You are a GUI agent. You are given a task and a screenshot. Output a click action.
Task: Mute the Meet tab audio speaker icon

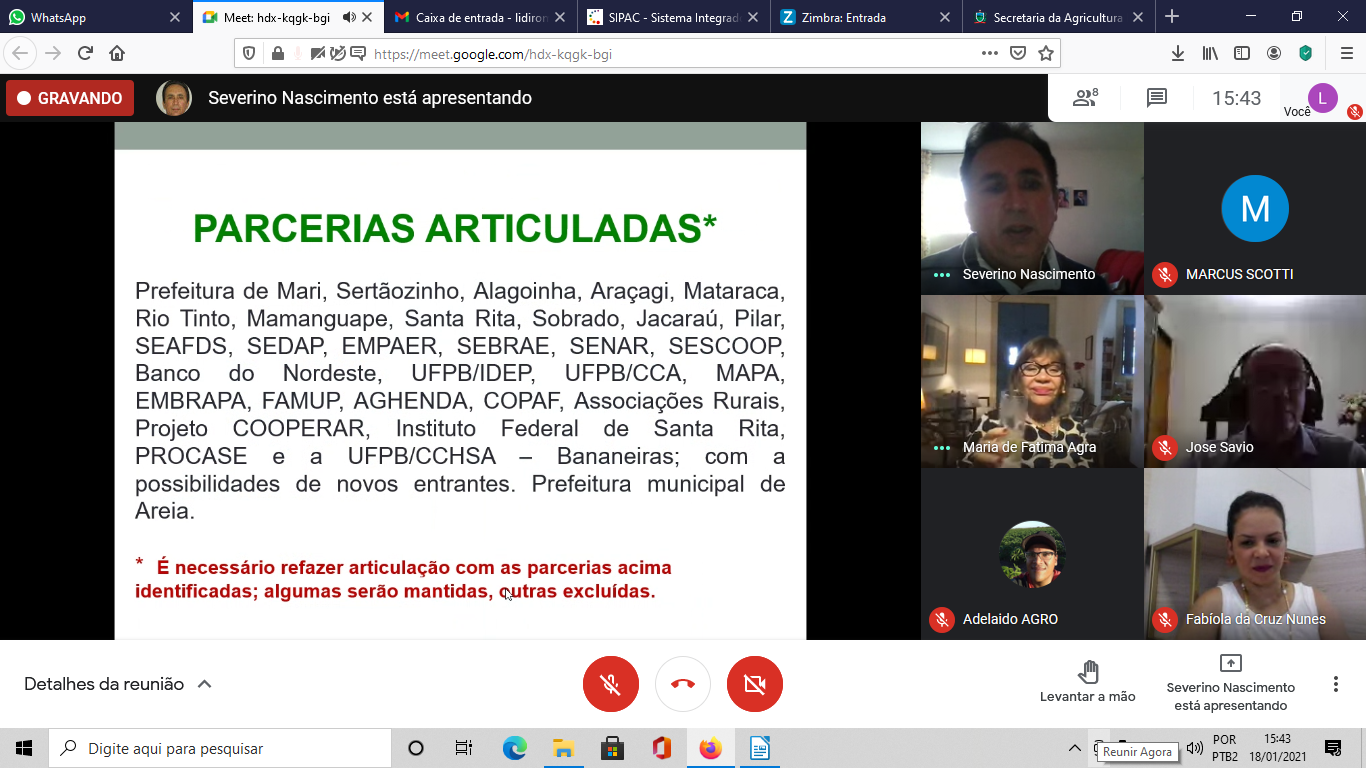click(x=349, y=17)
